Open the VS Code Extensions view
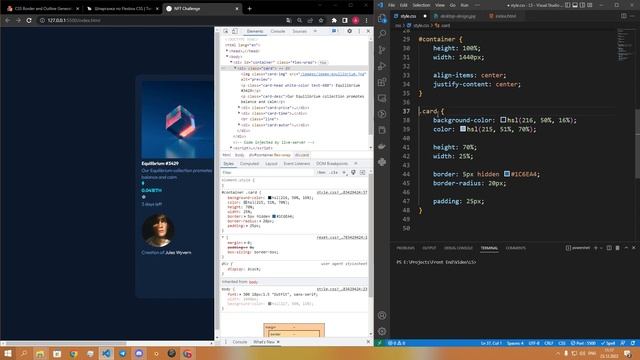This screenshot has height=360, width=640. click(x=382, y=82)
